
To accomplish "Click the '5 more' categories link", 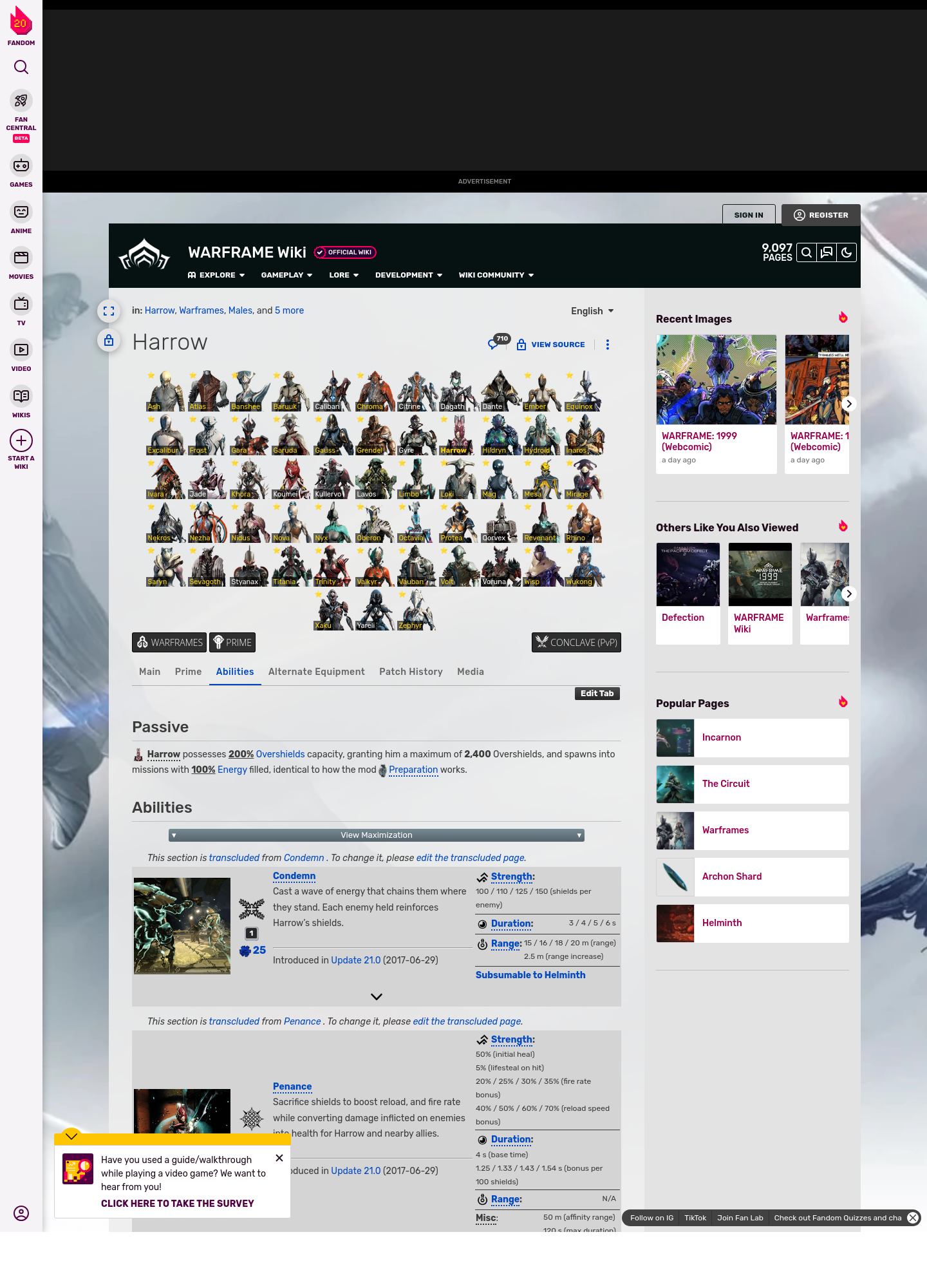I will (x=290, y=310).
